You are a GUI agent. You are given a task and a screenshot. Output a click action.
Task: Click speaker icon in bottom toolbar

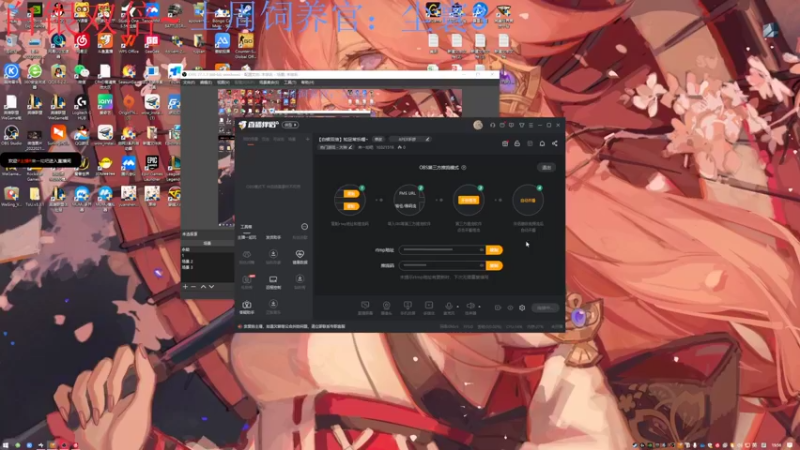tap(470, 307)
